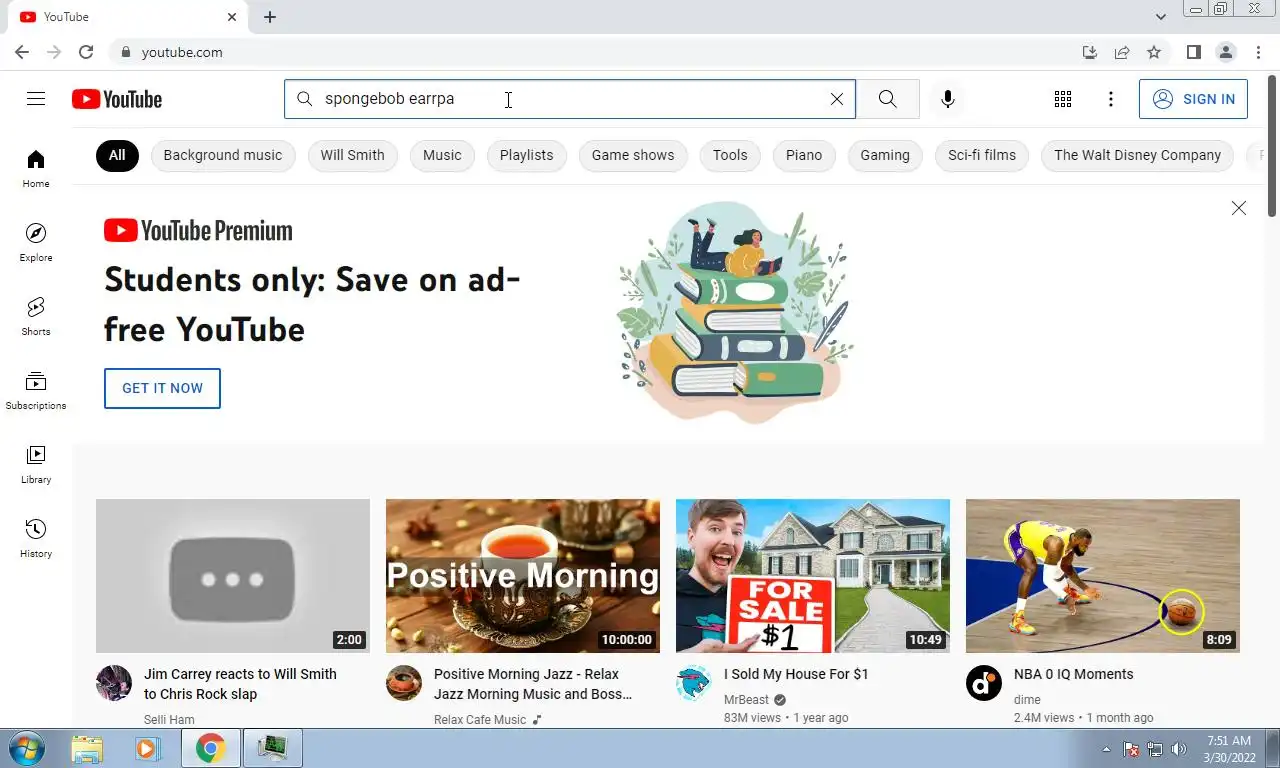
Task: Go back in browser
Action: click(x=22, y=52)
